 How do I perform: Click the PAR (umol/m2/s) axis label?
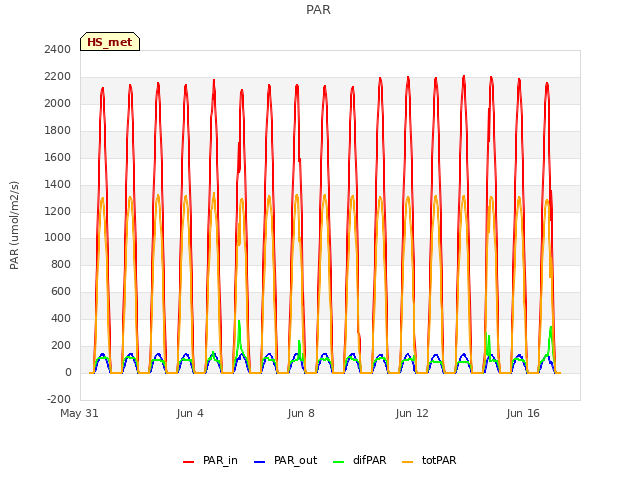pyautogui.click(x=14, y=225)
